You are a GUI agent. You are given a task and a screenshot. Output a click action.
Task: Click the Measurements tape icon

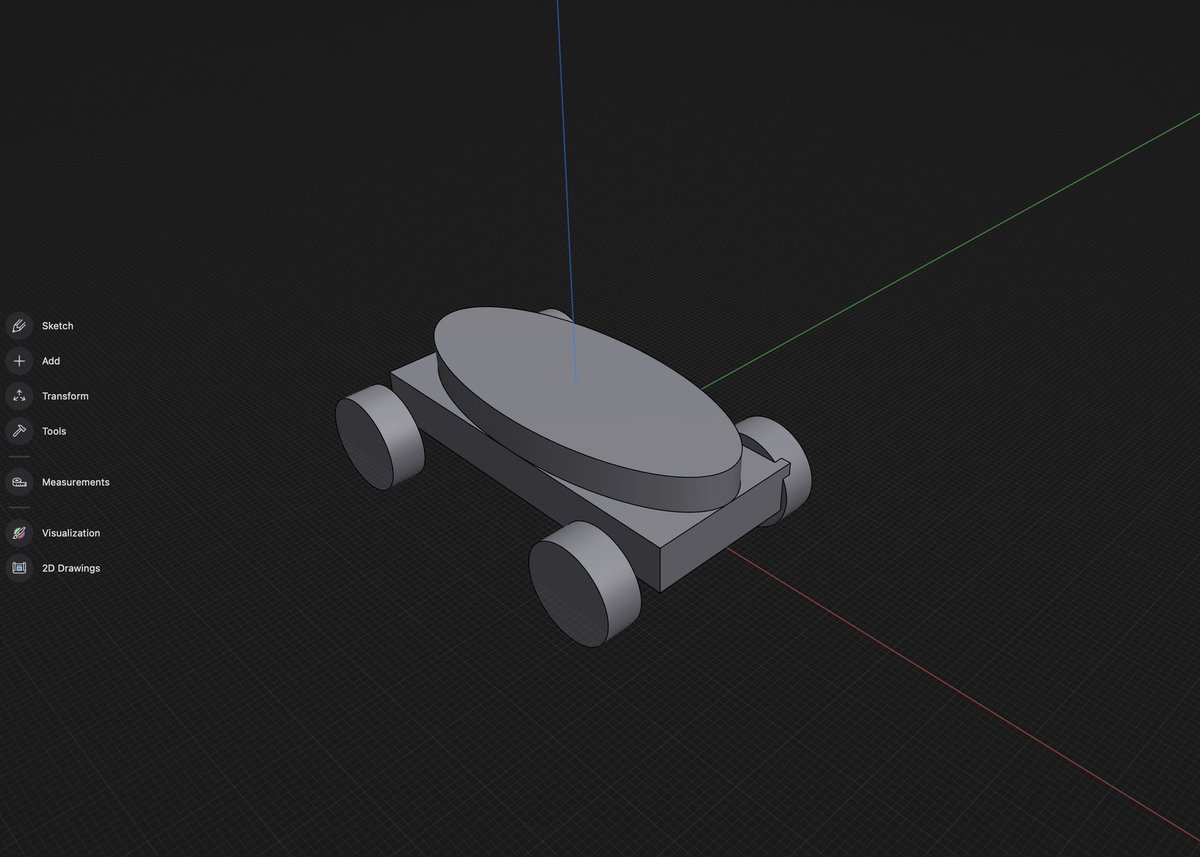(18, 482)
